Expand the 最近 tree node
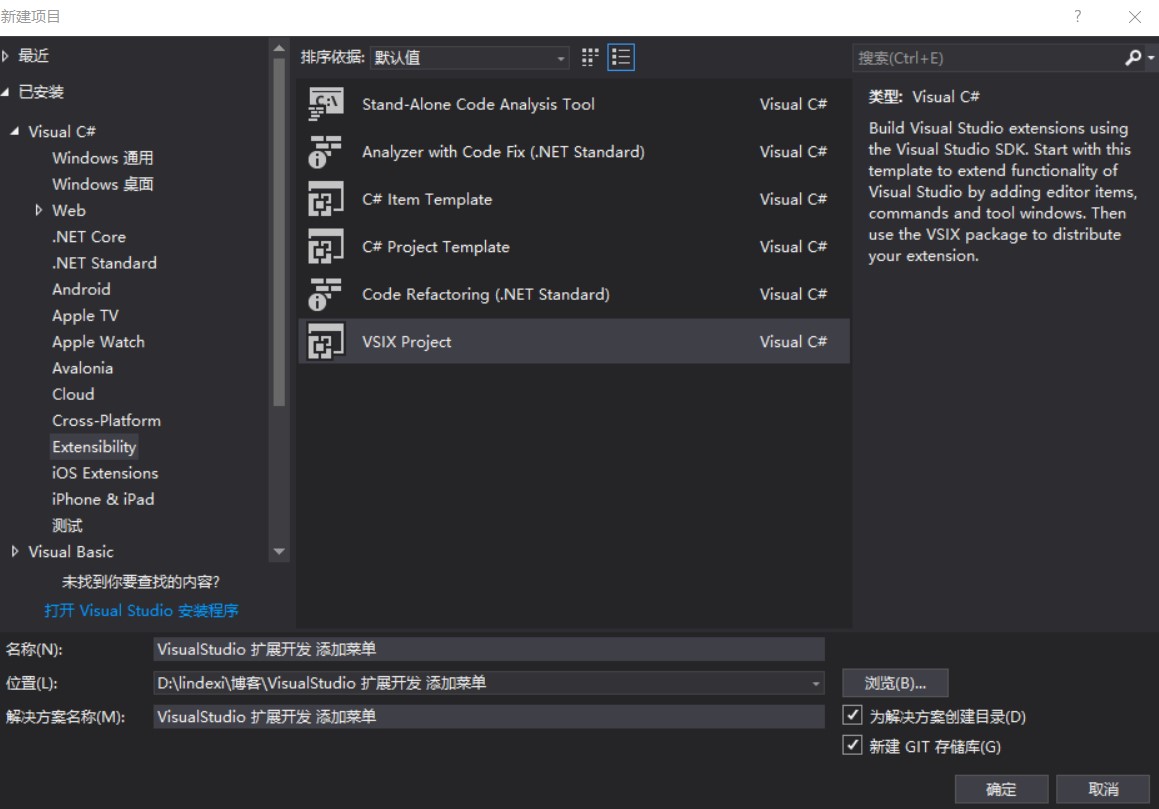Screen dimensions: 1159x809 pyautogui.click(x=6, y=55)
